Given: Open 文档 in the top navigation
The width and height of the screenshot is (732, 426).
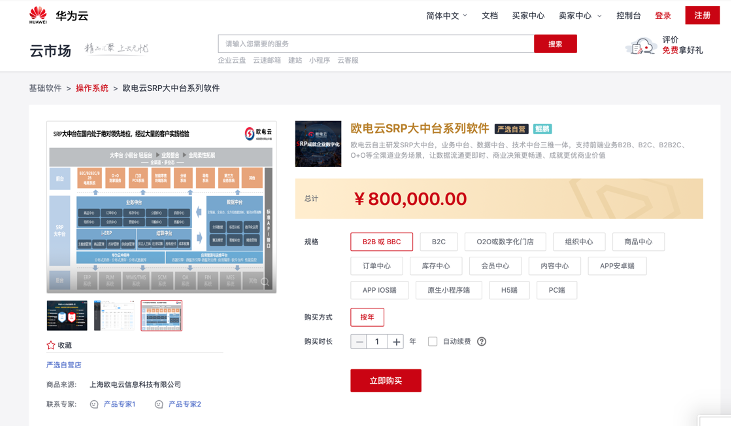Looking at the screenshot, I should coord(490,15).
